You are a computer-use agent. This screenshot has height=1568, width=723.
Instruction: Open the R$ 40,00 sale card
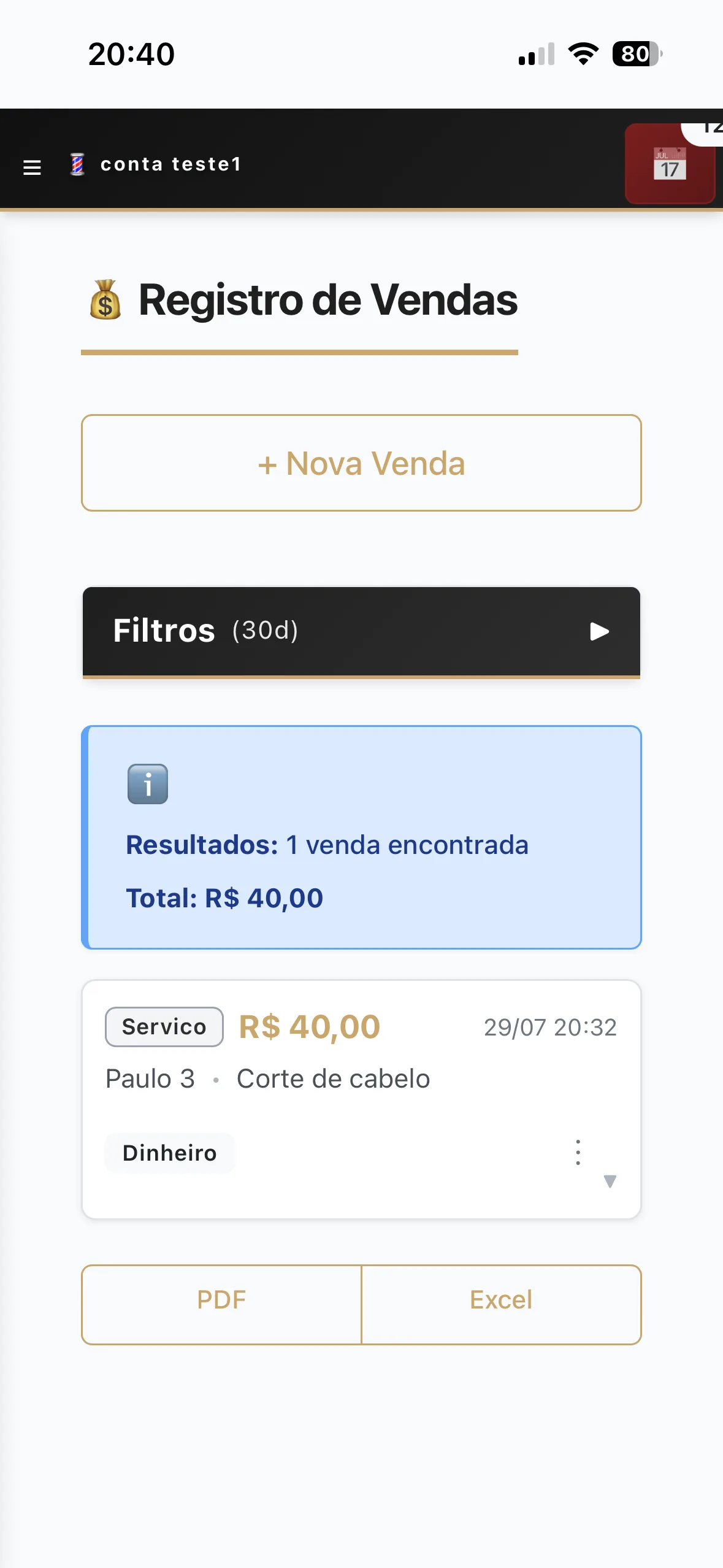(x=361, y=1099)
